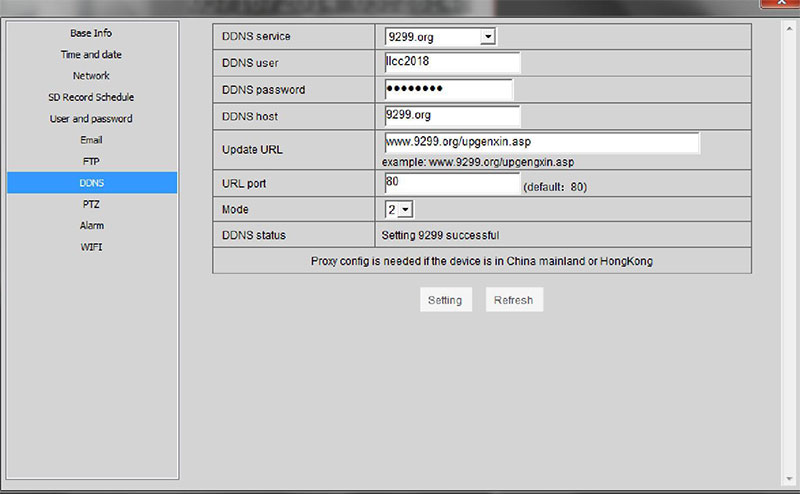Switch to the Email settings page
The image size is (800, 494).
91,140
